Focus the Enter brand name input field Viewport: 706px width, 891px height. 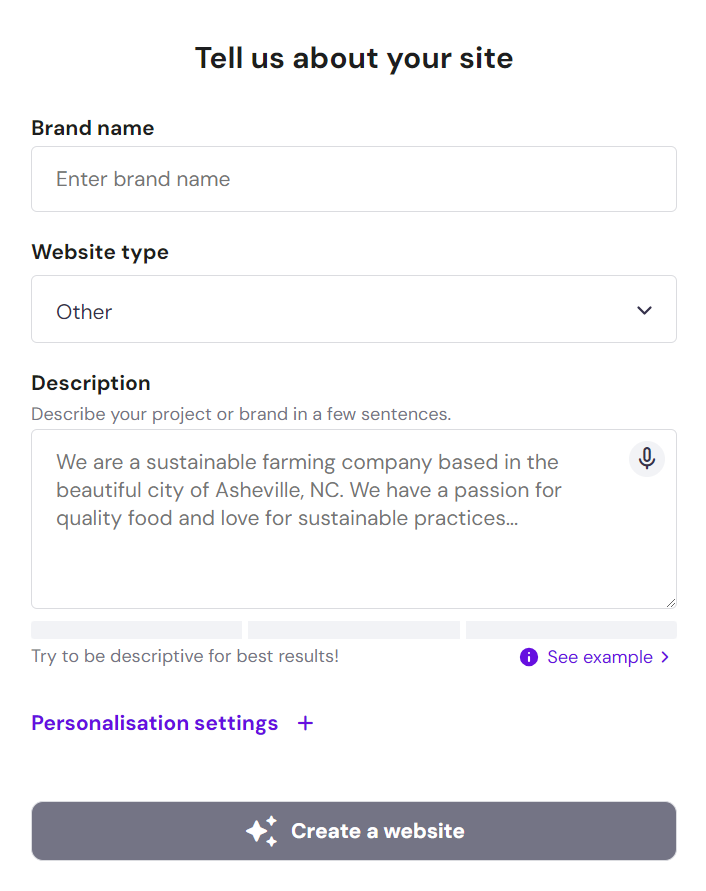[353, 179]
